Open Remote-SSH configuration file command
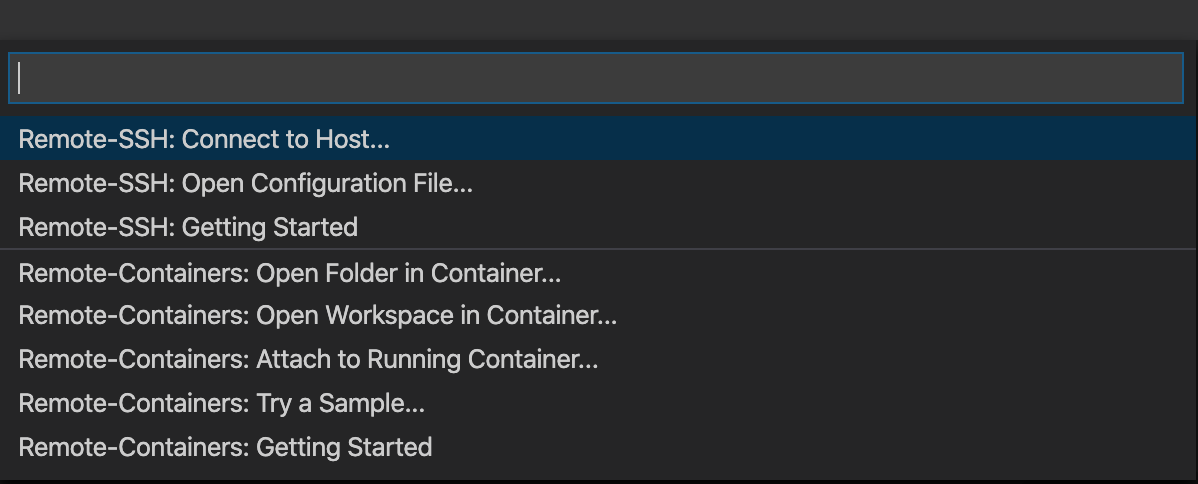Viewport: 1198px width, 484px height. point(599,183)
